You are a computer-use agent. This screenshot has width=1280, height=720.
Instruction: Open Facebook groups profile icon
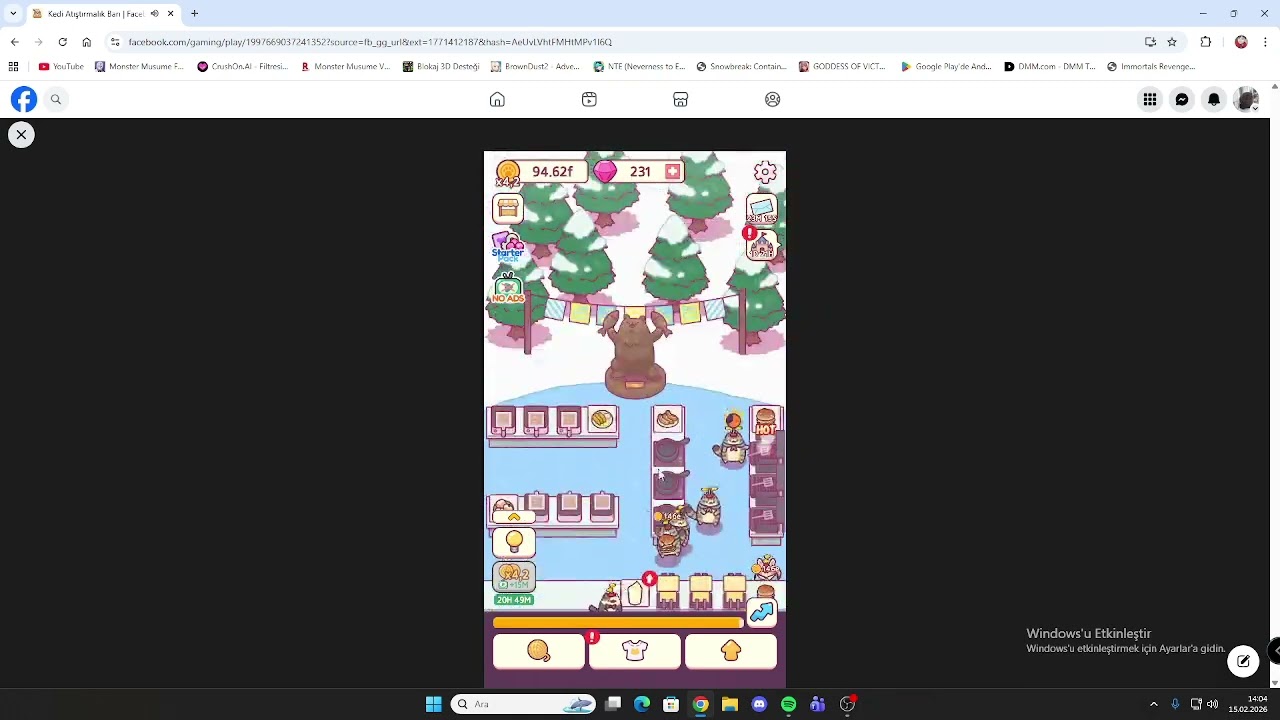(x=772, y=99)
